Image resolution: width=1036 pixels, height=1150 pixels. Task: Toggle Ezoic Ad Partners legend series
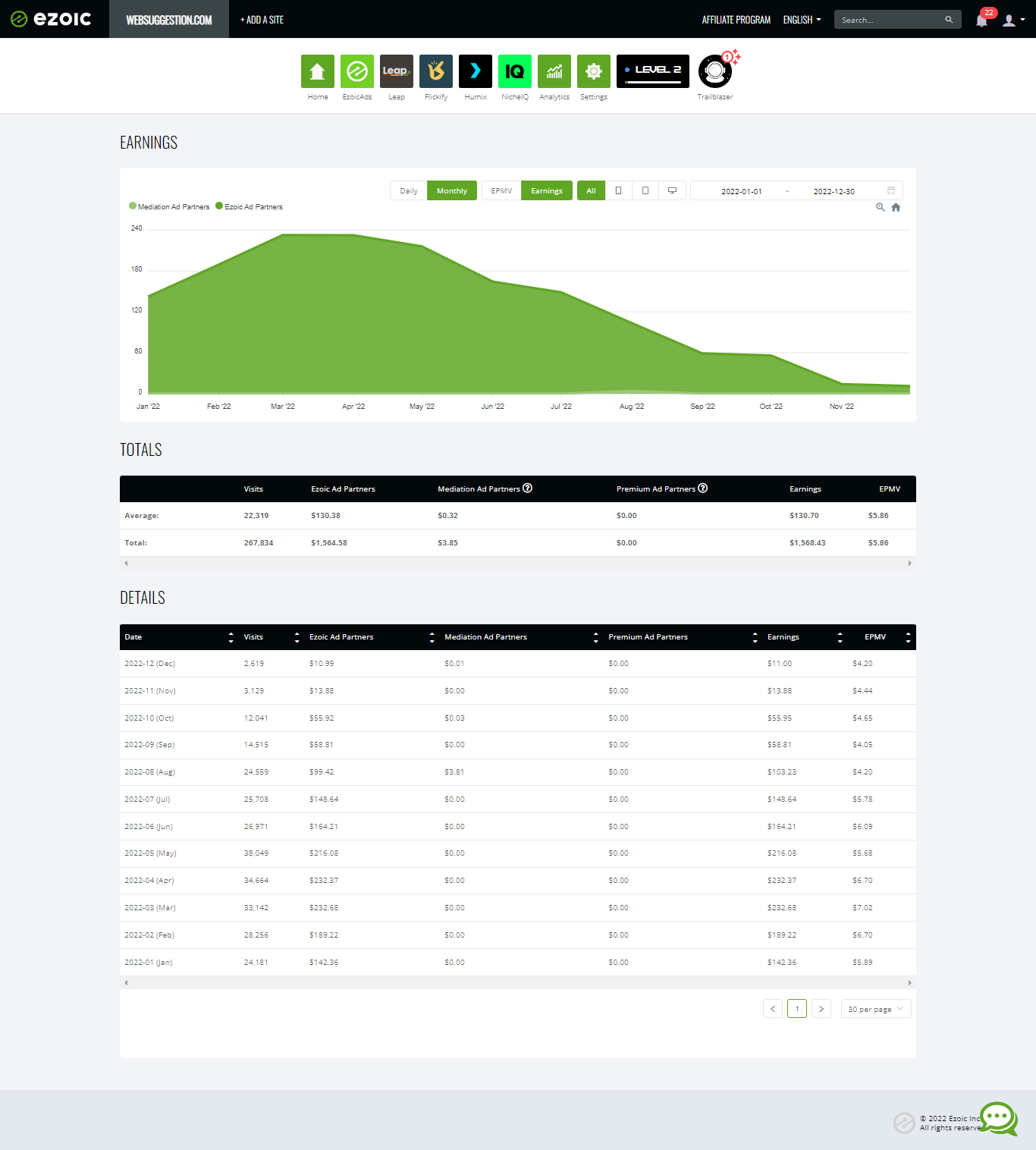tap(249, 206)
